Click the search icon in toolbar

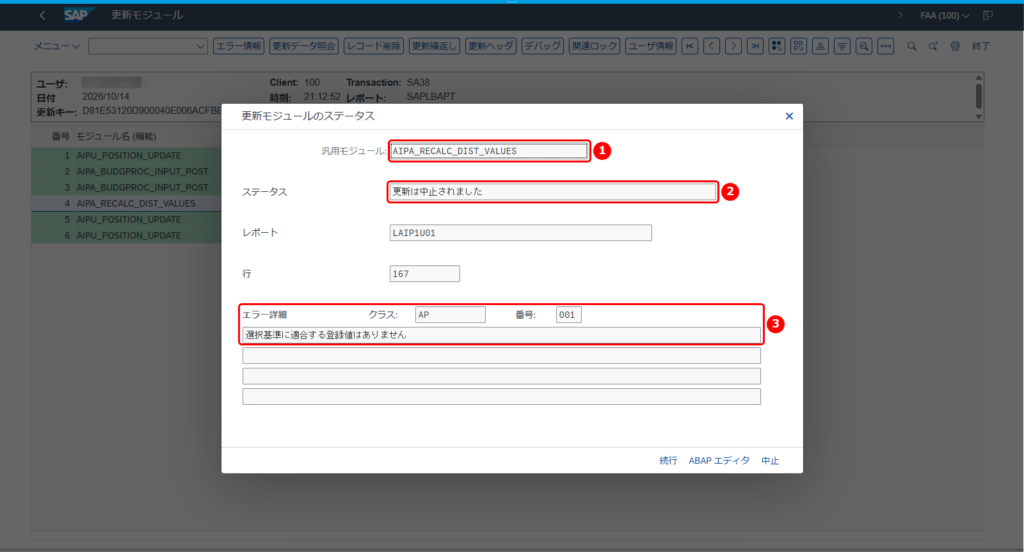click(912, 46)
